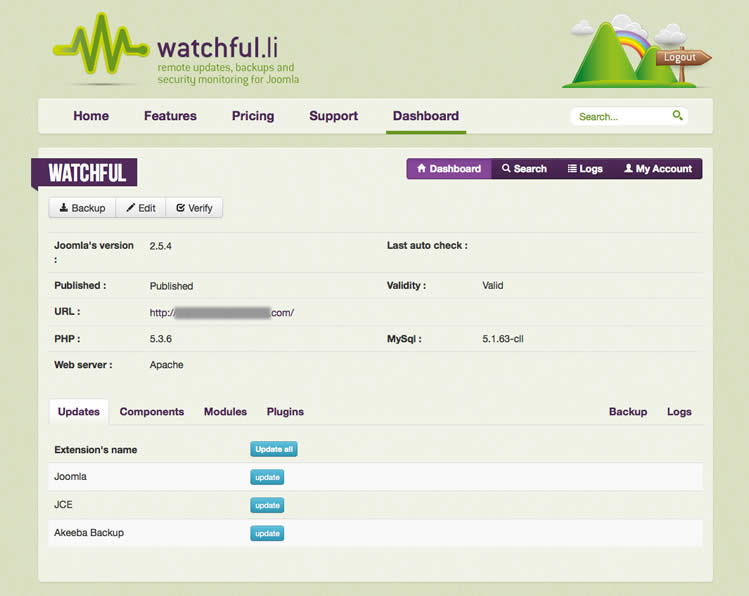The height and width of the screenshot is (596, 749).
Task: Click the Akeeba Backup row name
Action: point(89,532)
